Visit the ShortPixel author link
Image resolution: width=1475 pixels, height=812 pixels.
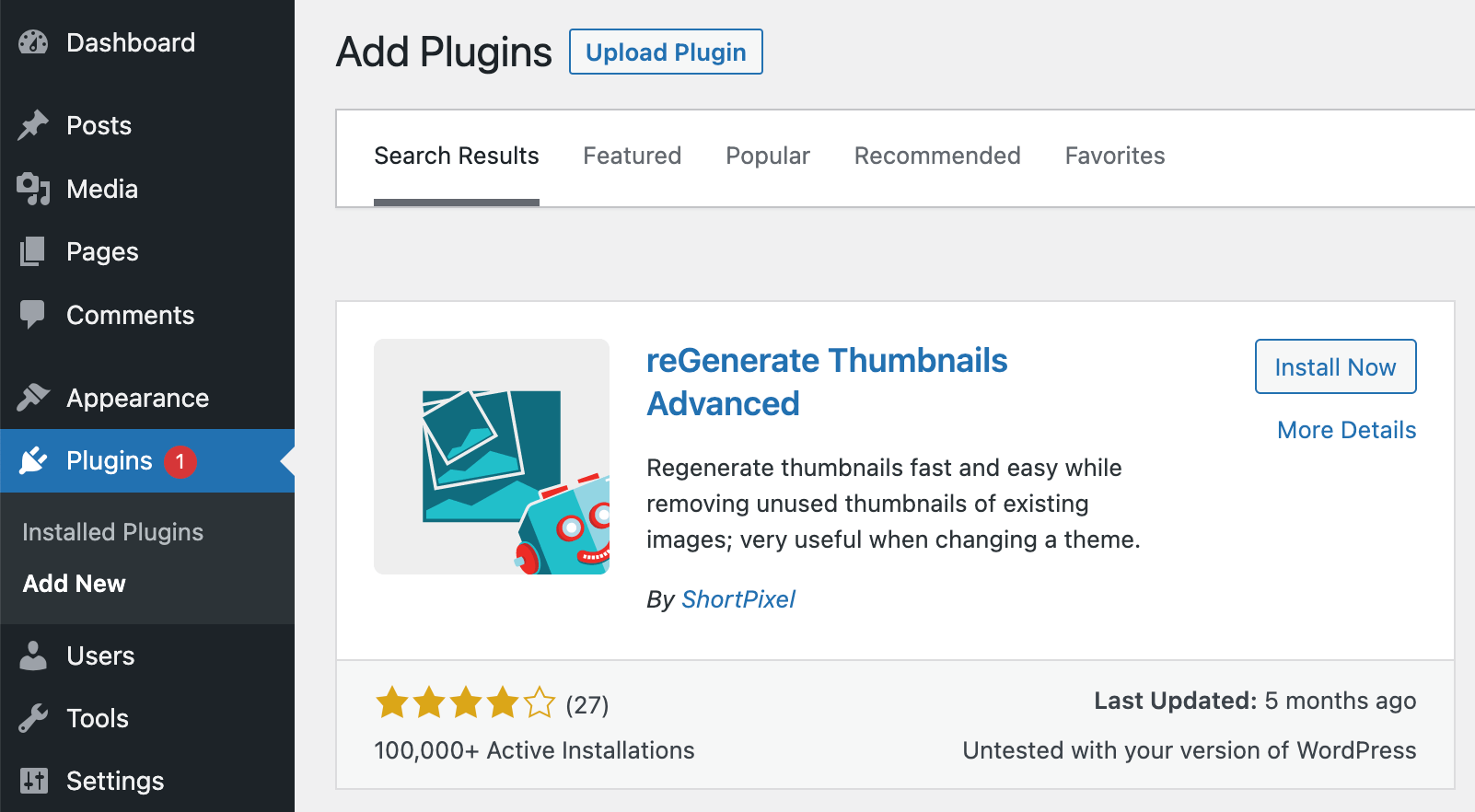737,599
